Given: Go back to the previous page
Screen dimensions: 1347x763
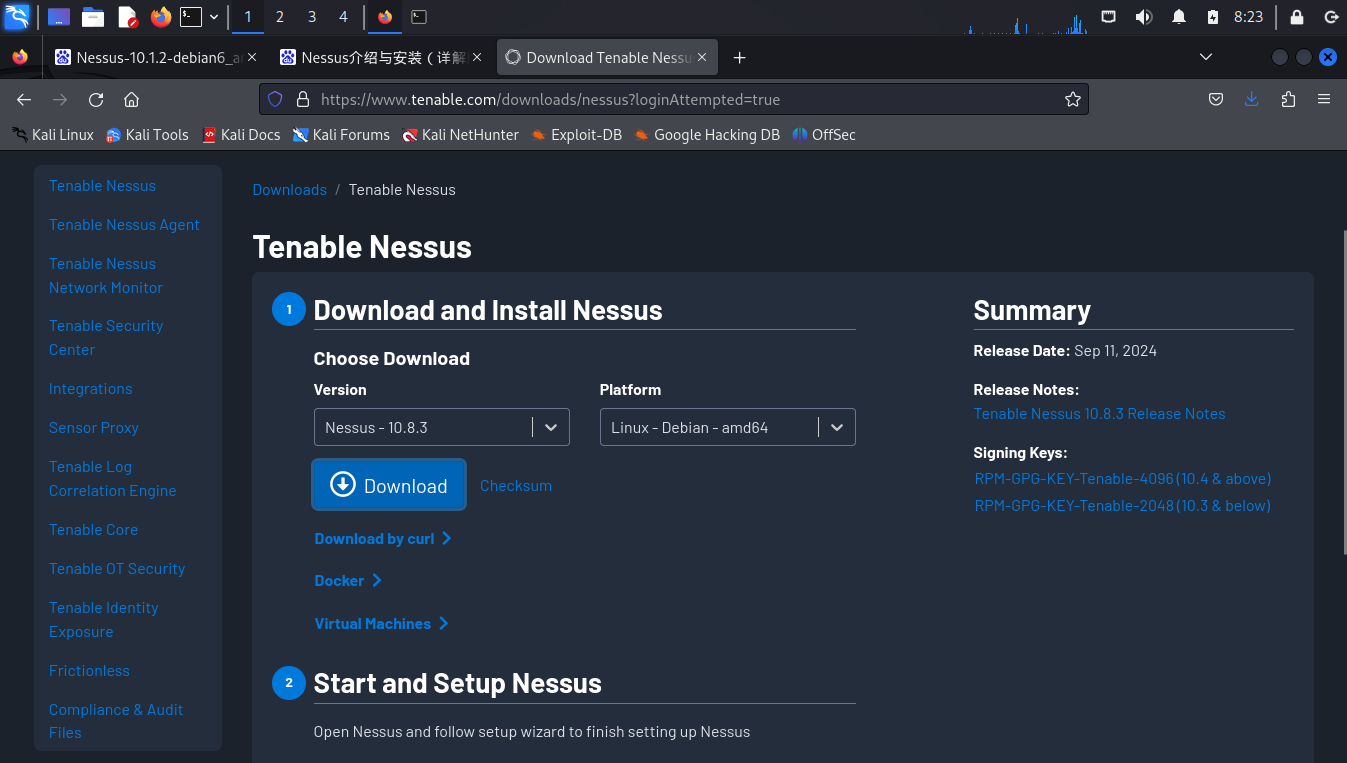Looking at the screenshot, I should tap(24, 99).
